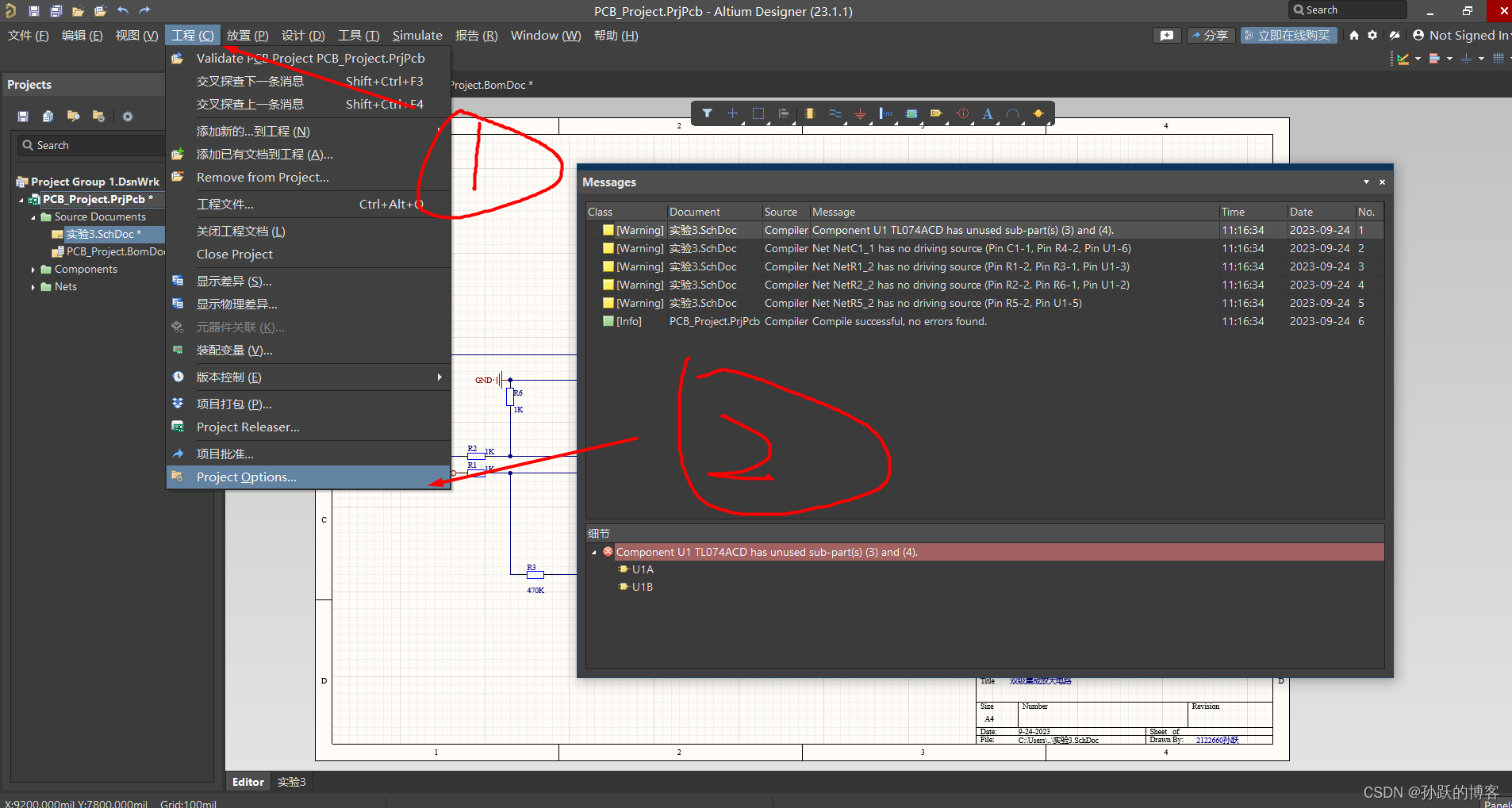
Task: Click the Home icon in the top bar
Action: coord(1354,36)
